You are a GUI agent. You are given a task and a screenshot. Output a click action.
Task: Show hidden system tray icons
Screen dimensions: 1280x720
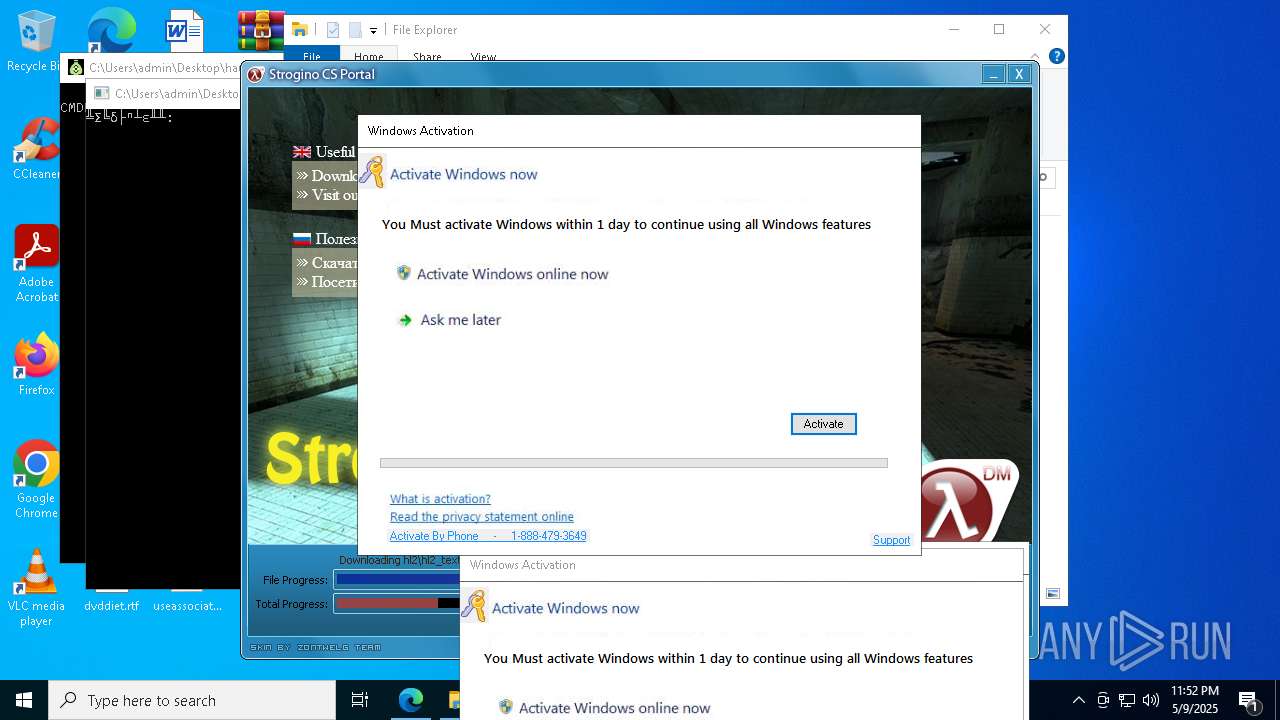pyautogui.click(x=1079, y=700)
